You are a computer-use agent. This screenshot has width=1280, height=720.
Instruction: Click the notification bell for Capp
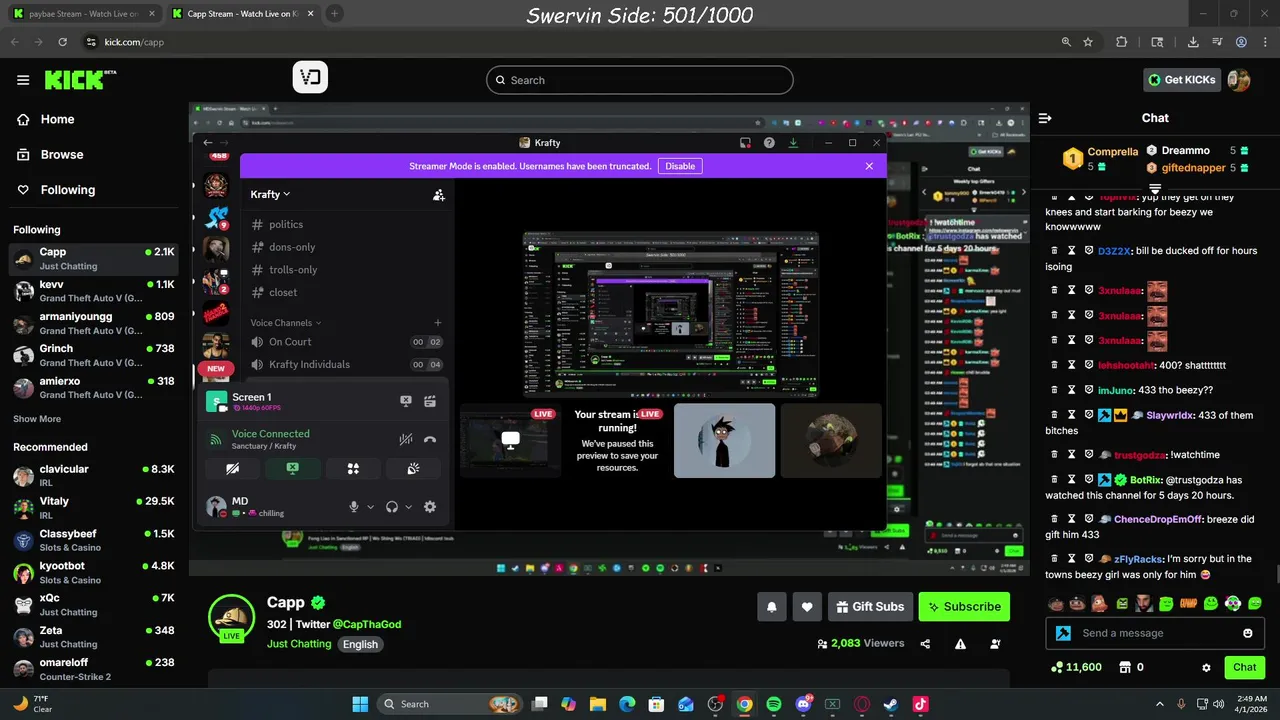(x=772, y=606)
